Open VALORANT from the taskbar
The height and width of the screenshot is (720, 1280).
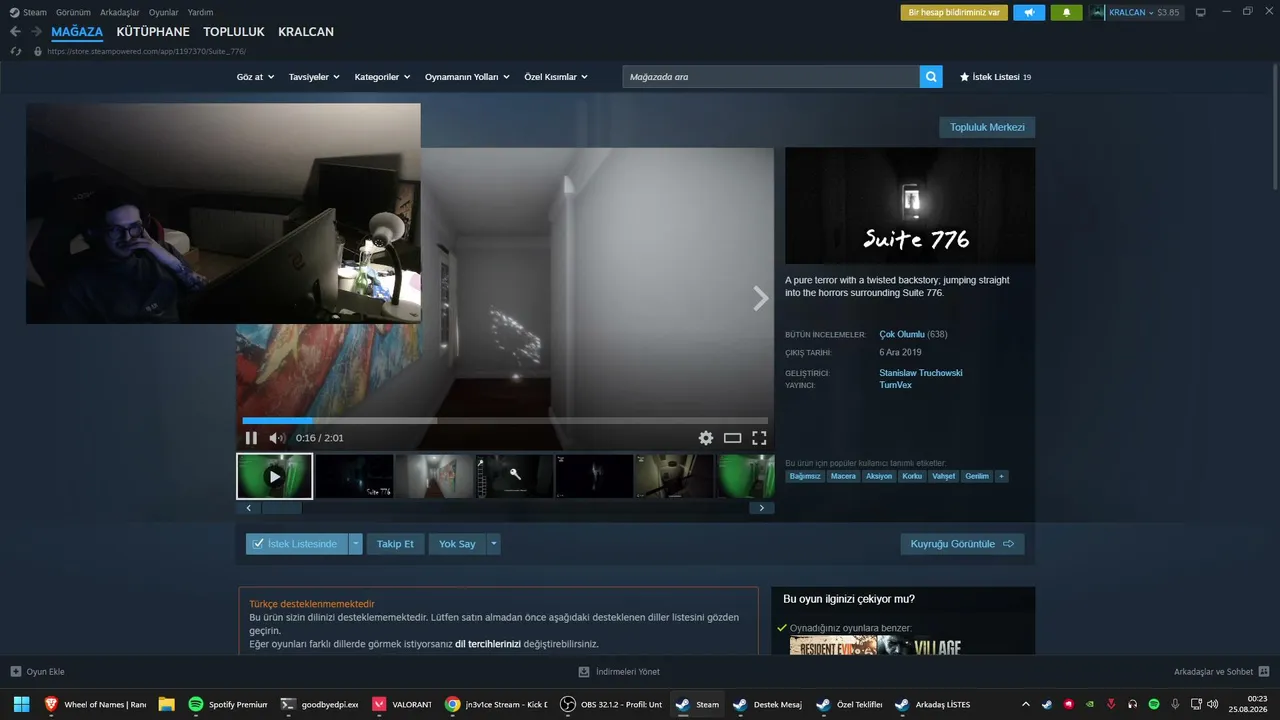pyautogui.click(x=401, y=704)
